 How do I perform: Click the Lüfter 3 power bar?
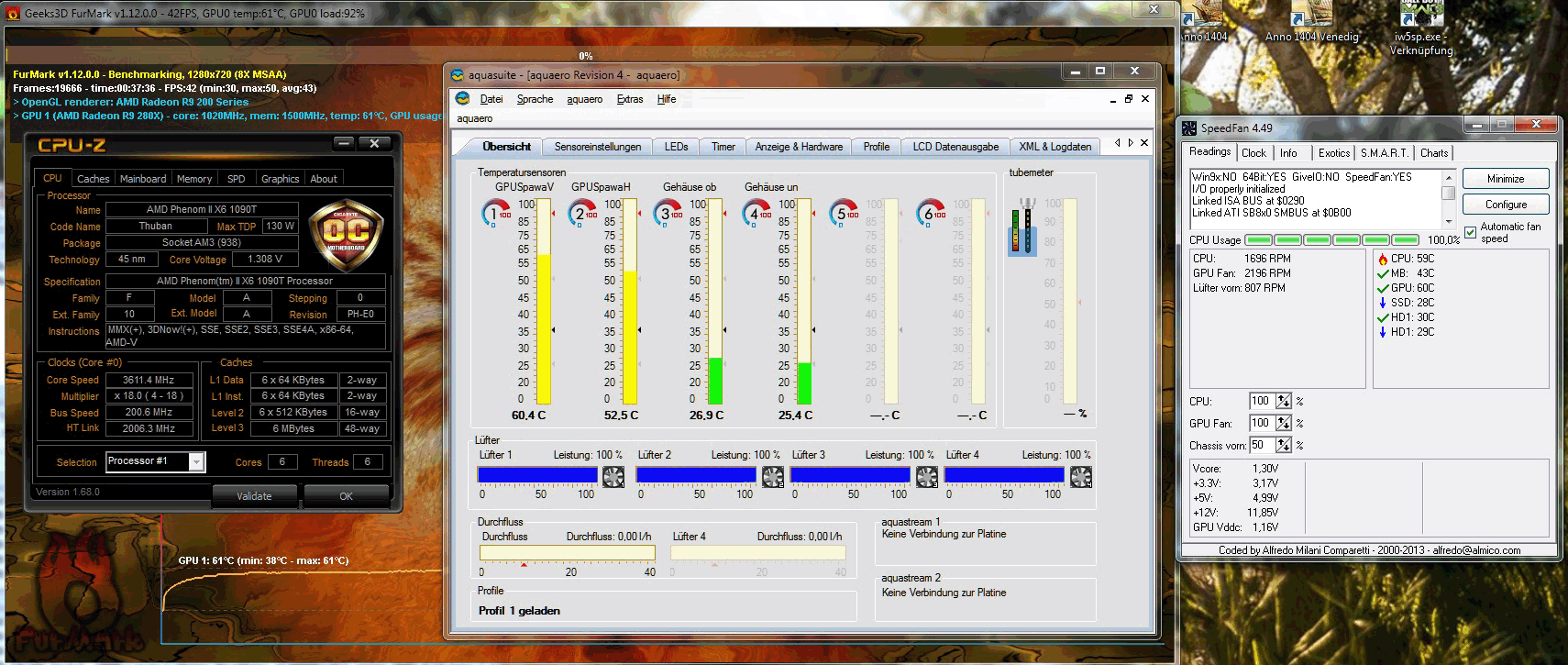coord(850,475)
